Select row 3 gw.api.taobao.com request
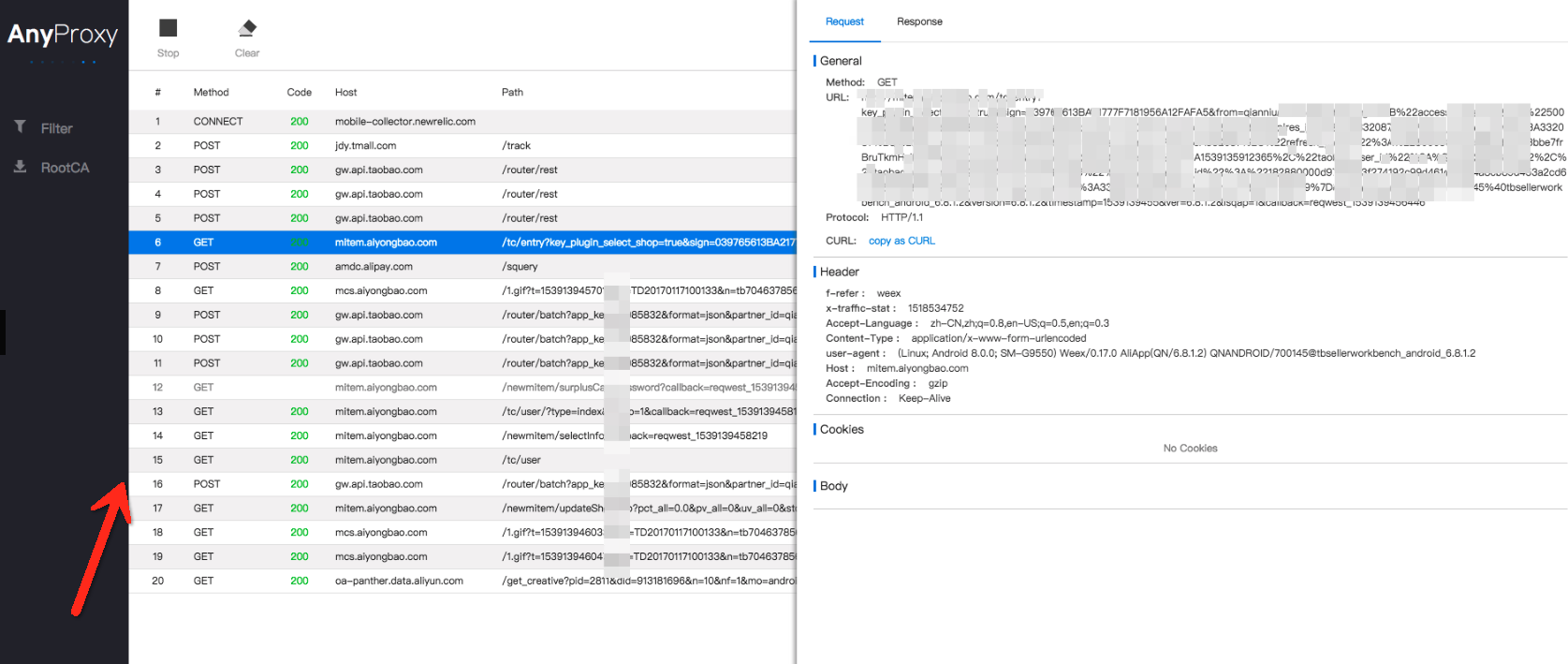The height and width of the screenshot is (664, 1568). pos(462,170)
